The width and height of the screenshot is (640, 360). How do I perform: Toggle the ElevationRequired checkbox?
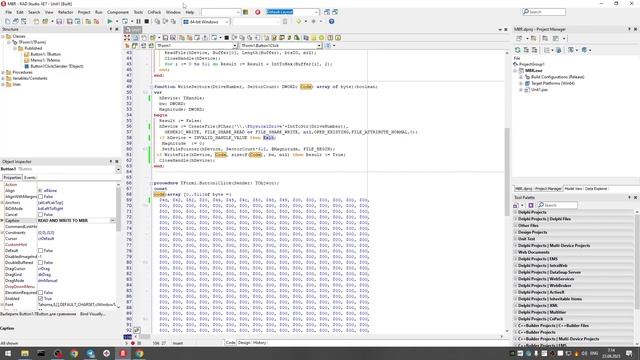pyautogui.click(x=40, y=293)
